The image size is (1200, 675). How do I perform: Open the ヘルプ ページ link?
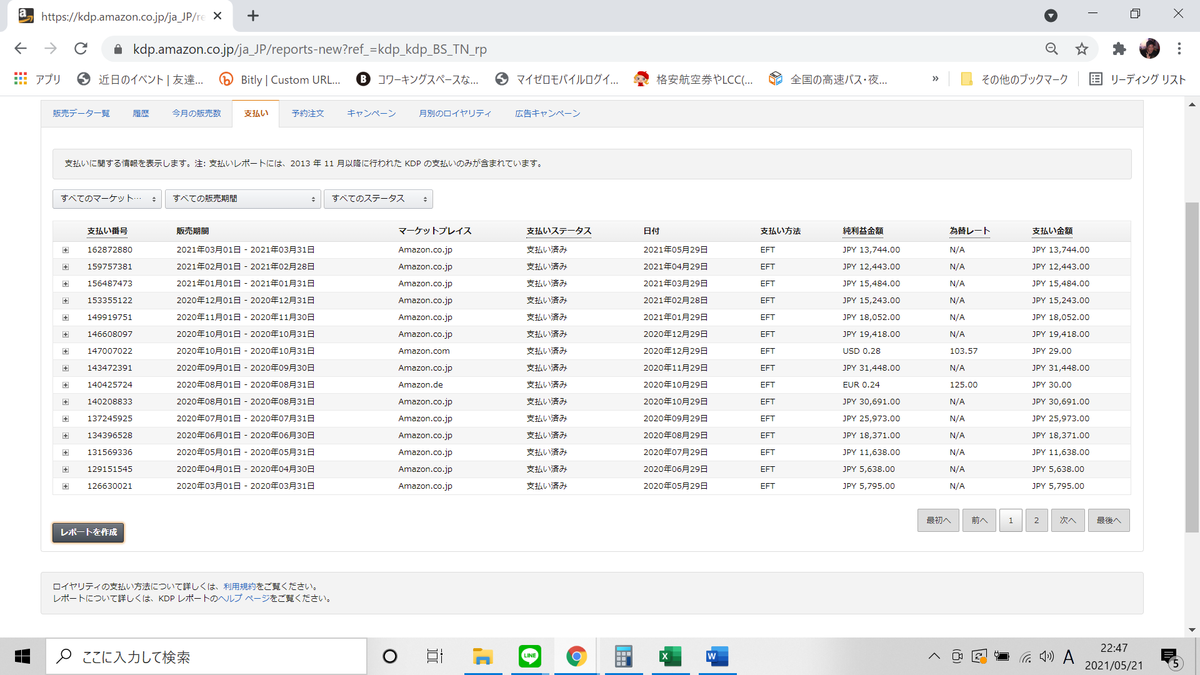(x=245, y=598)
